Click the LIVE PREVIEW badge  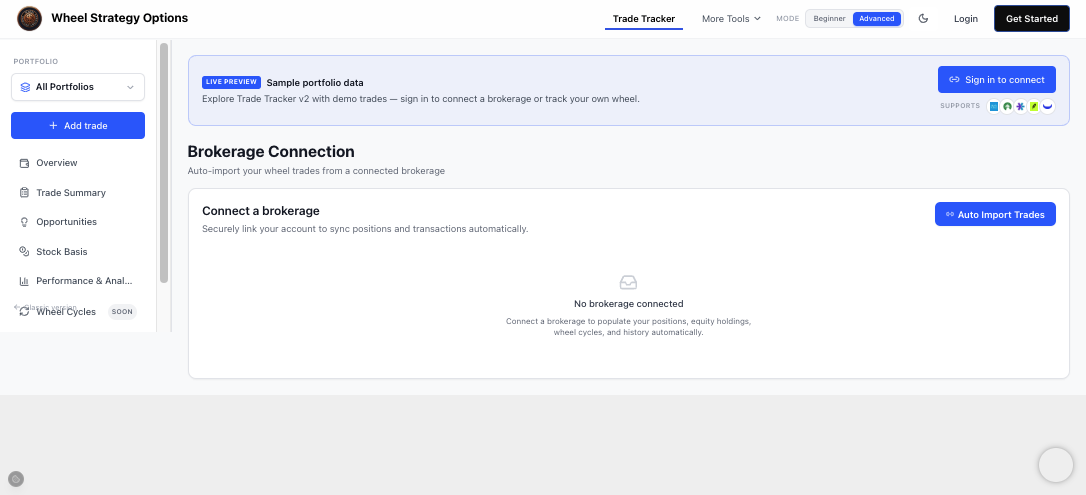click(x=231, y=82)
